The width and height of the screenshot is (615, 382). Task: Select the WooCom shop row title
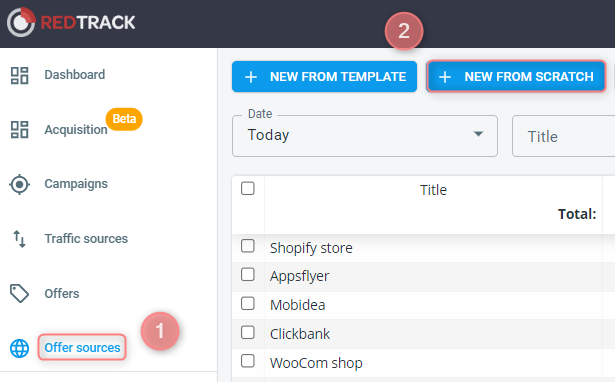316,363
